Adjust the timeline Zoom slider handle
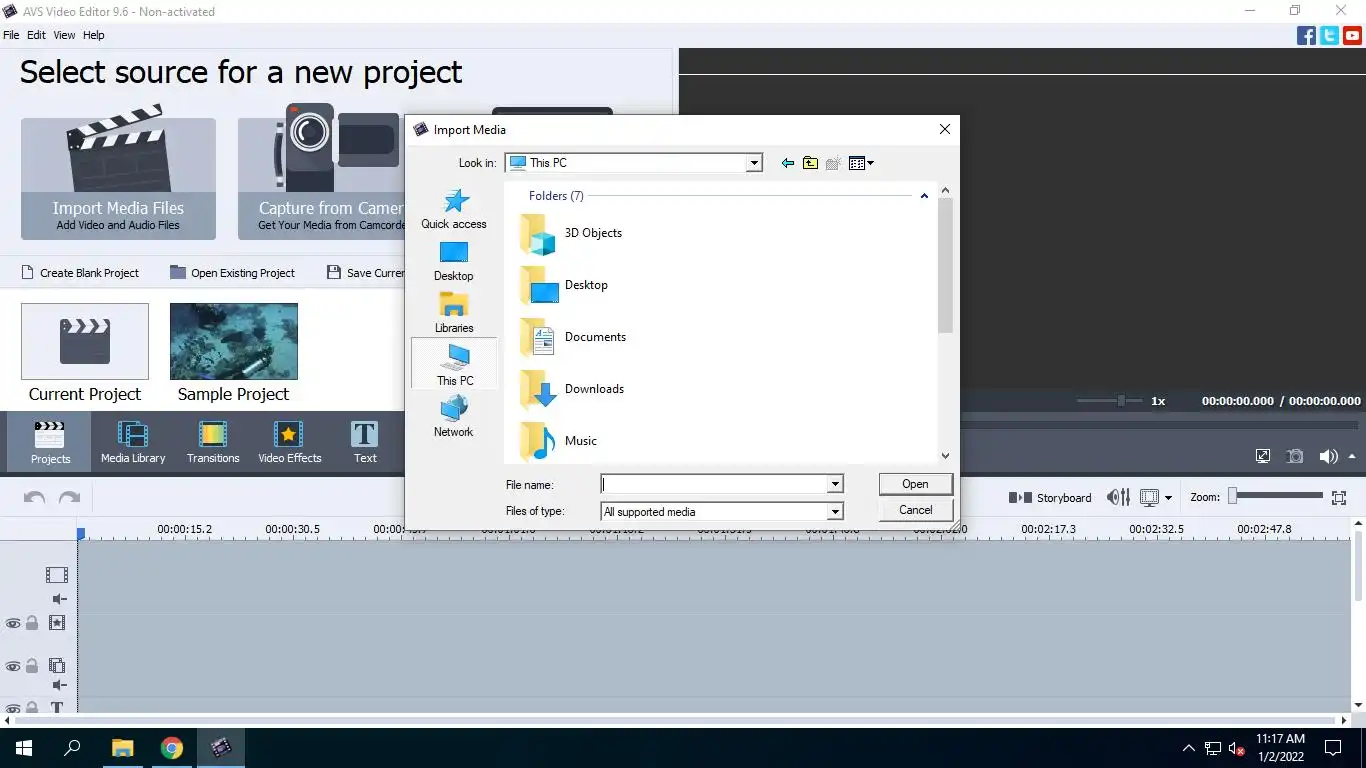This screenshot has height=768, width=1366. 1234,495
